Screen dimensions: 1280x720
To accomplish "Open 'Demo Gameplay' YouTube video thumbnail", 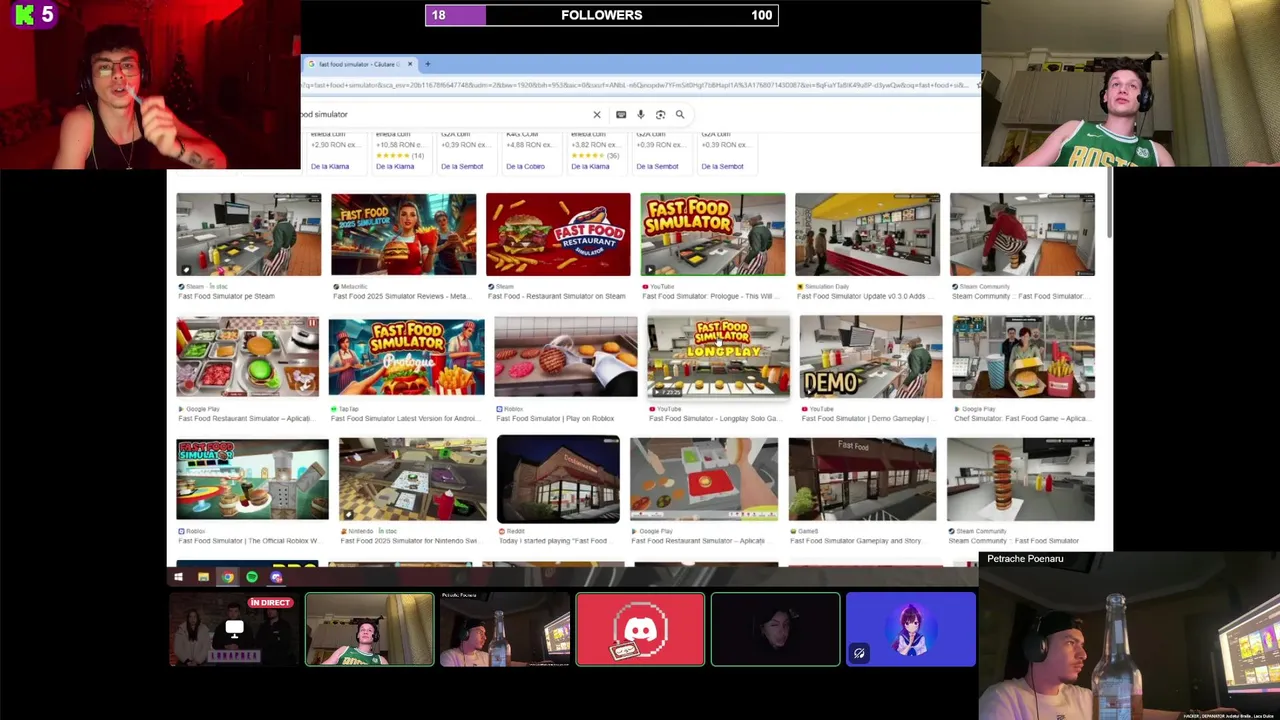I will [871, 357].
